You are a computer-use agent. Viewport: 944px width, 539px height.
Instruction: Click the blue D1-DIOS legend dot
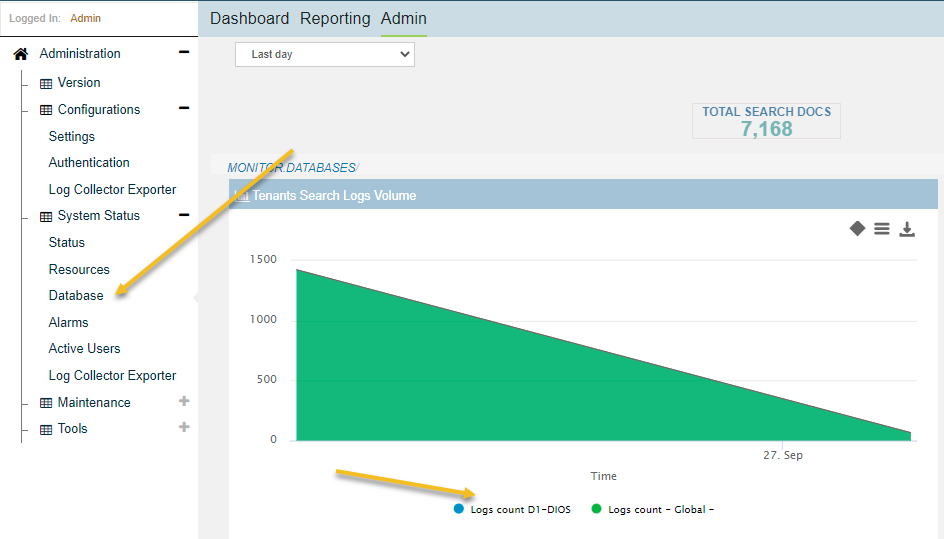coord(459,509)
